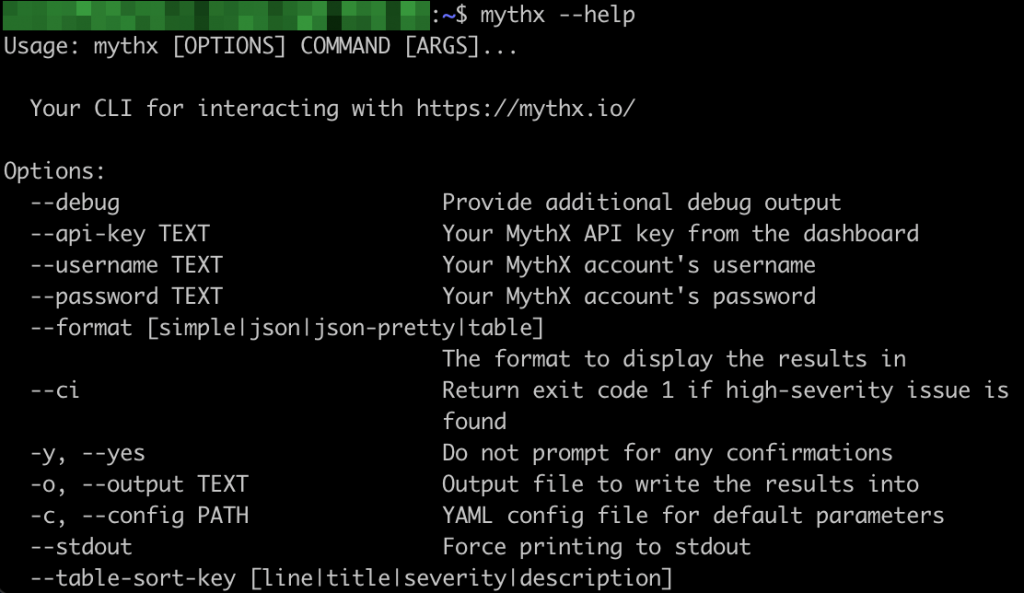
Task: Click the --stdout option flag
Action: pyautogui.click(x=81, y=547)
